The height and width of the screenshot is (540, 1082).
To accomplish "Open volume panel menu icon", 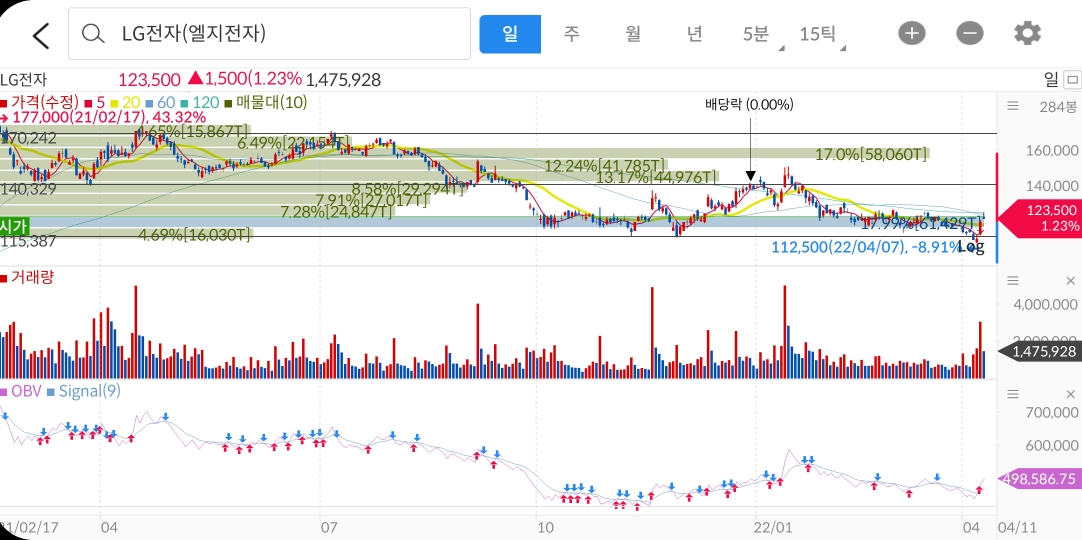I will pyautogui.click(x=1012, y=280).
